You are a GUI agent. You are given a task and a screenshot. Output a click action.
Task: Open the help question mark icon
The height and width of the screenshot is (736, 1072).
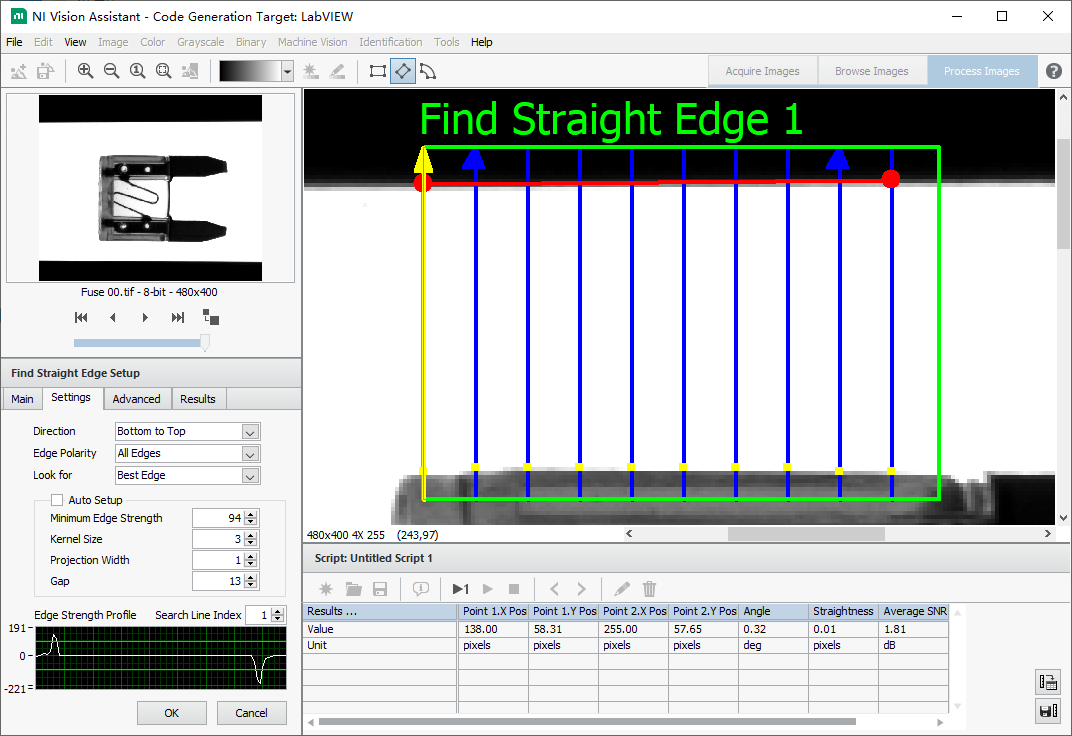coord(1054,71)
